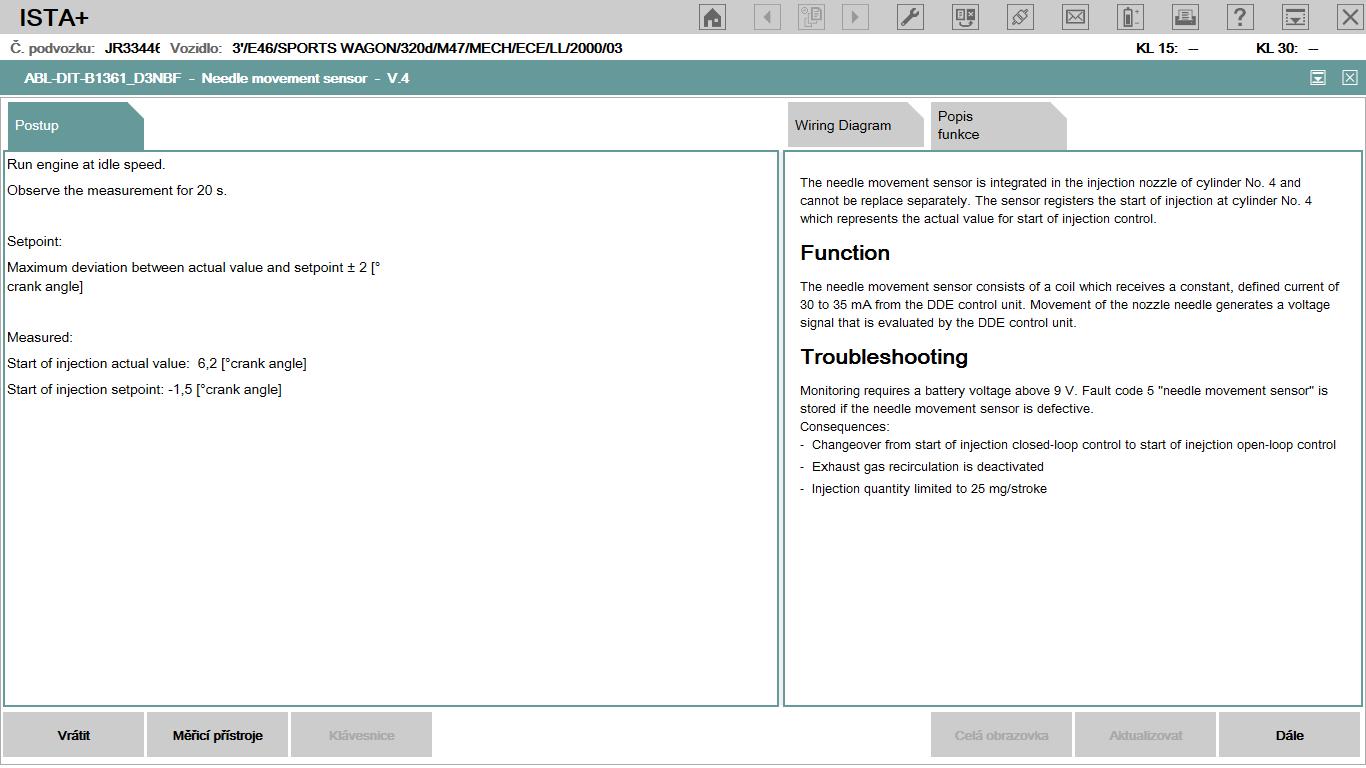Open the wrench settings icon
This screenshot has height=768, width=1366.
pos(910,17)
